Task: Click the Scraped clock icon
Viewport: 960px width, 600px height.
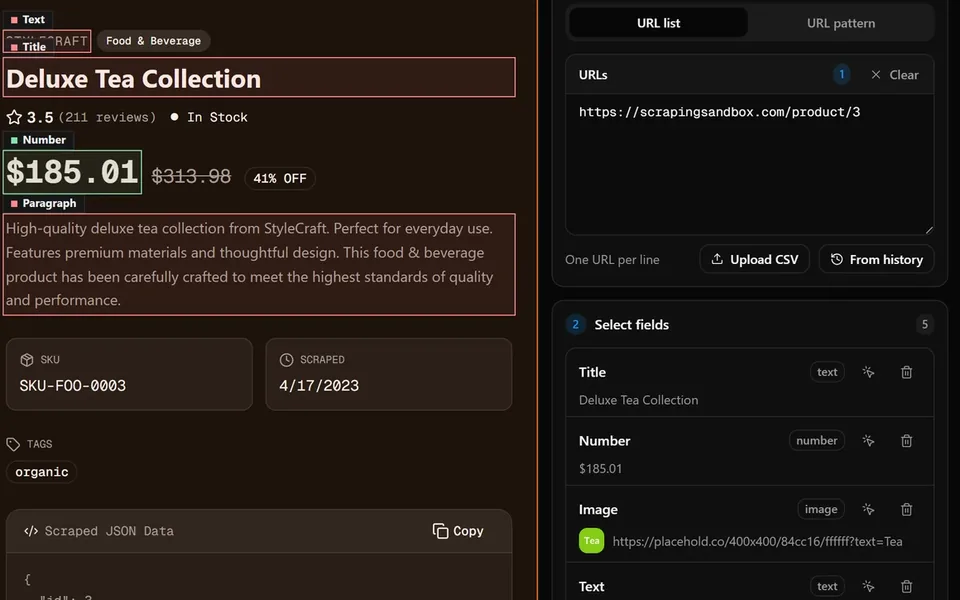Action: click(x=286, y=359)
